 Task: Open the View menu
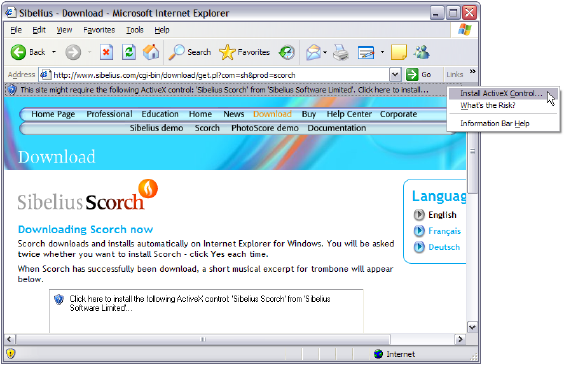pyautogui.click(x=64, y=30)
